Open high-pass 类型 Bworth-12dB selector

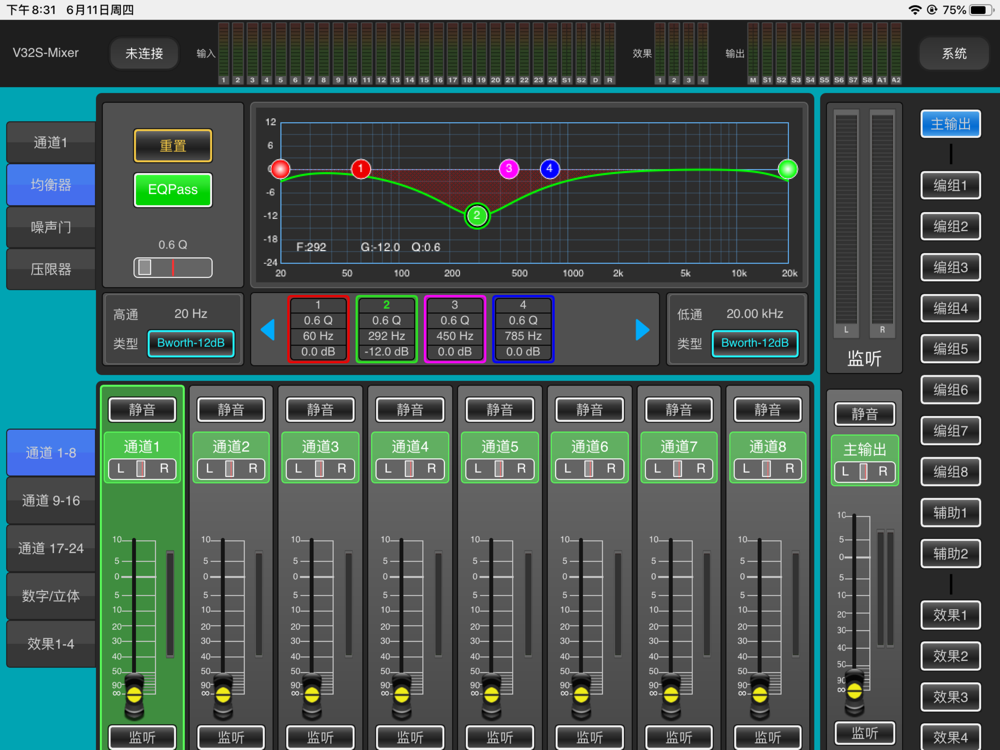[x=191, y=343]
